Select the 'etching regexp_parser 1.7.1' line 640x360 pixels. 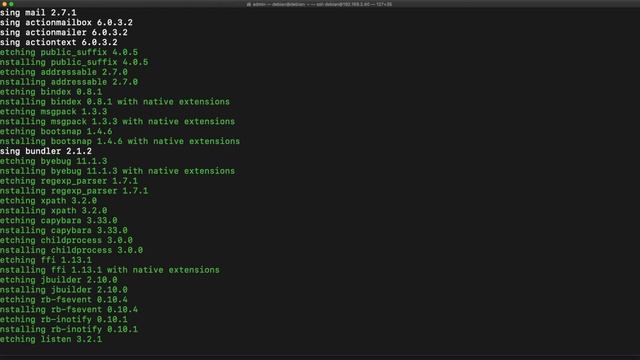coord(69,181)
